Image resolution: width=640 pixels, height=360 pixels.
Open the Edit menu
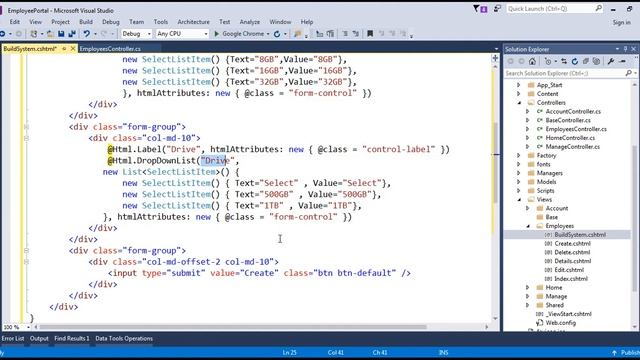click(15, 22)
